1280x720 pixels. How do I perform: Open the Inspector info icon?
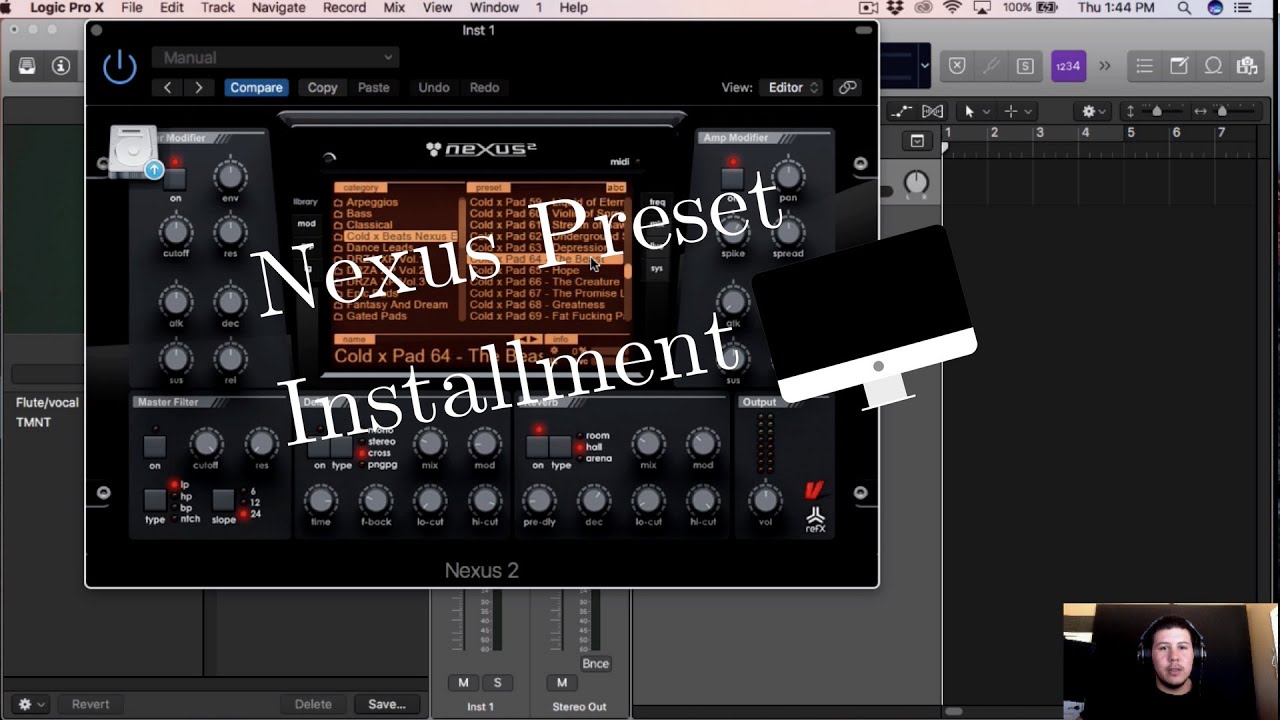click(x=61, y=66)
